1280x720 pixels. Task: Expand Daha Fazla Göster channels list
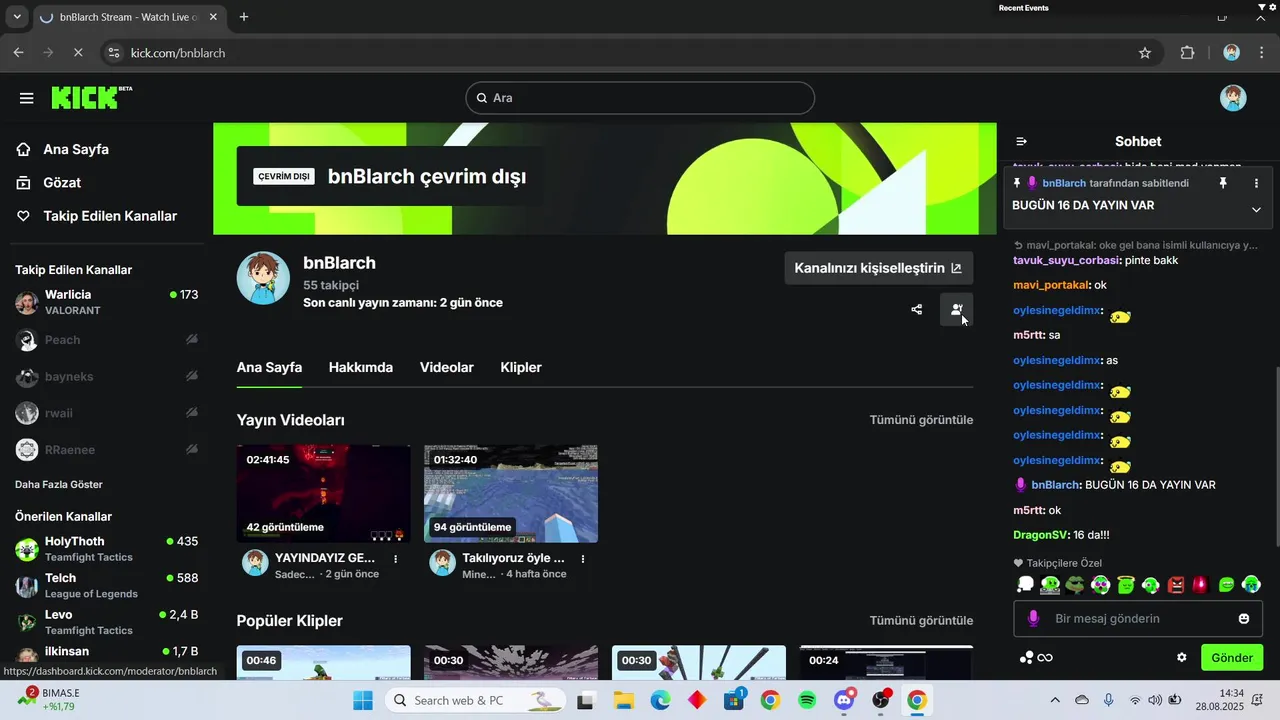(x=59, y=484)
